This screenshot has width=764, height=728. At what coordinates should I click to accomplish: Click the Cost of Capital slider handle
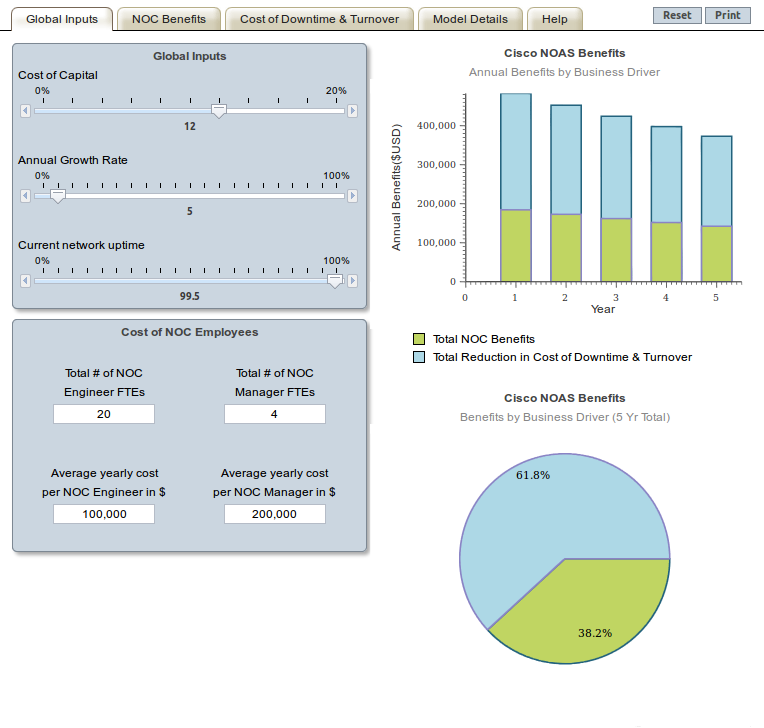(219, 111)
